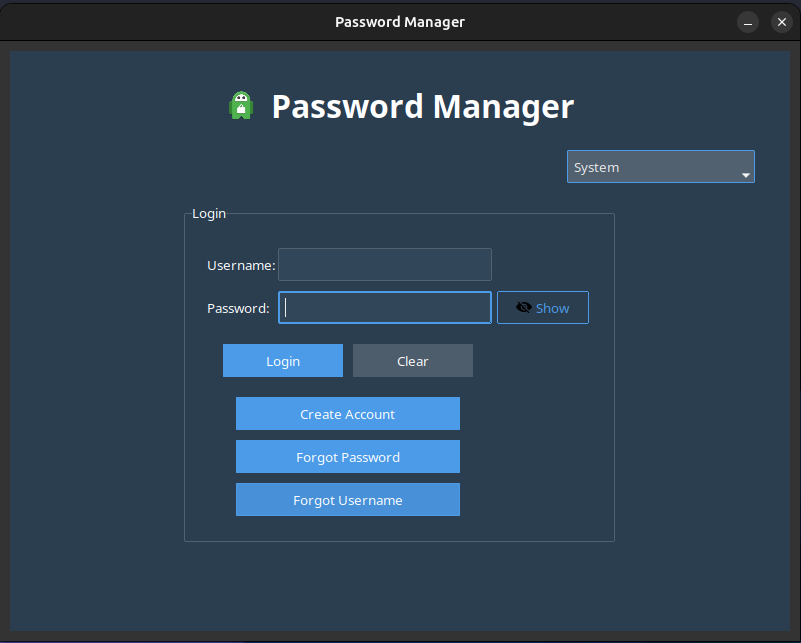Screen dimensions: 801x643
Task: Click the large Password Manager heading
Action: pos(422,107)
